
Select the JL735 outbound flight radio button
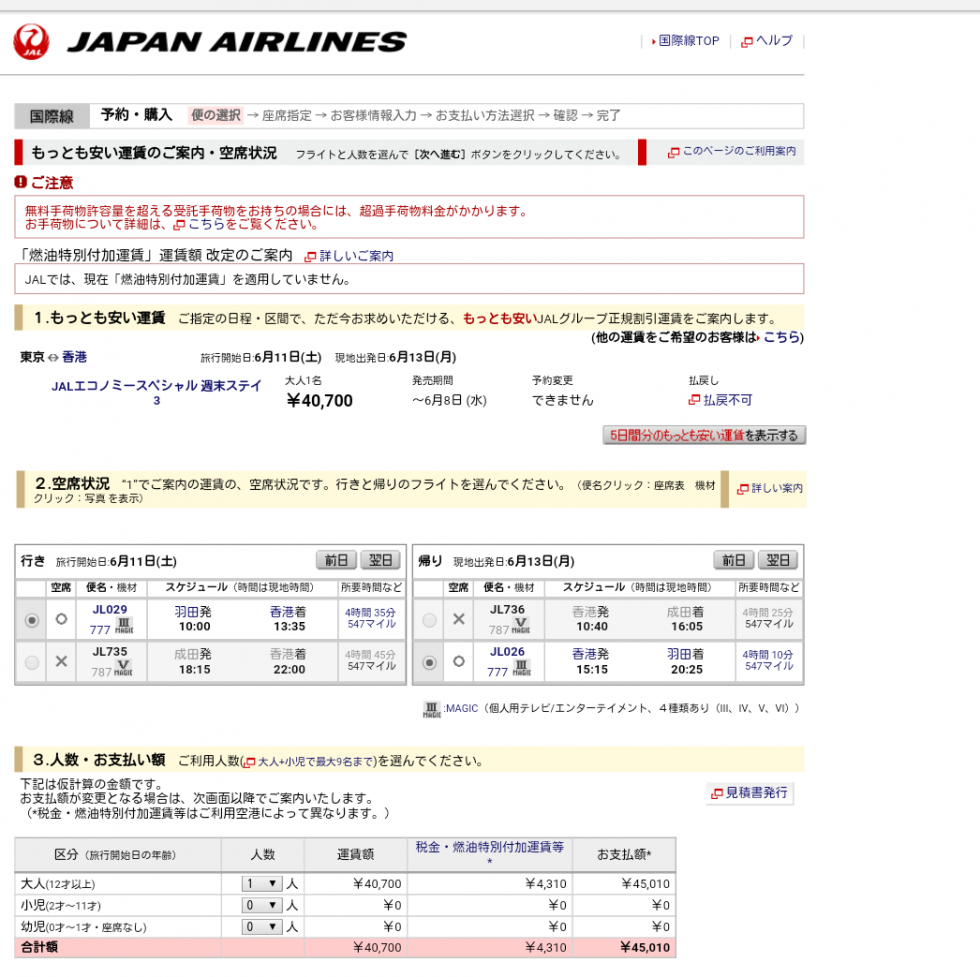tap(32, 662)
